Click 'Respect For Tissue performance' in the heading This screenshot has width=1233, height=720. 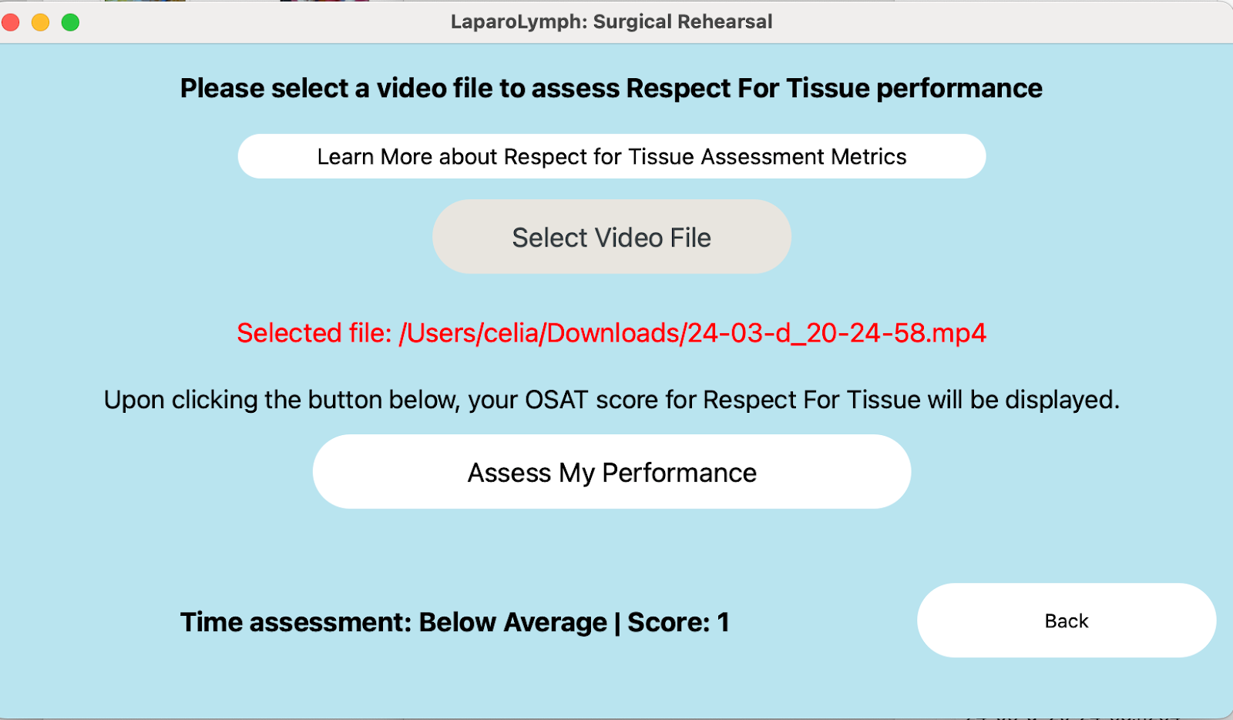[x=834, y=88]
